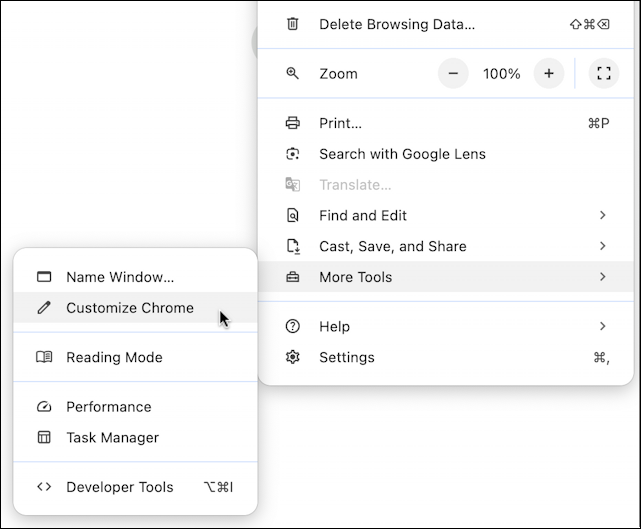Image resolution: width=641 pixels, height=529 pixels.
Task: Click the printer icon next to Print
Action: 292,123
